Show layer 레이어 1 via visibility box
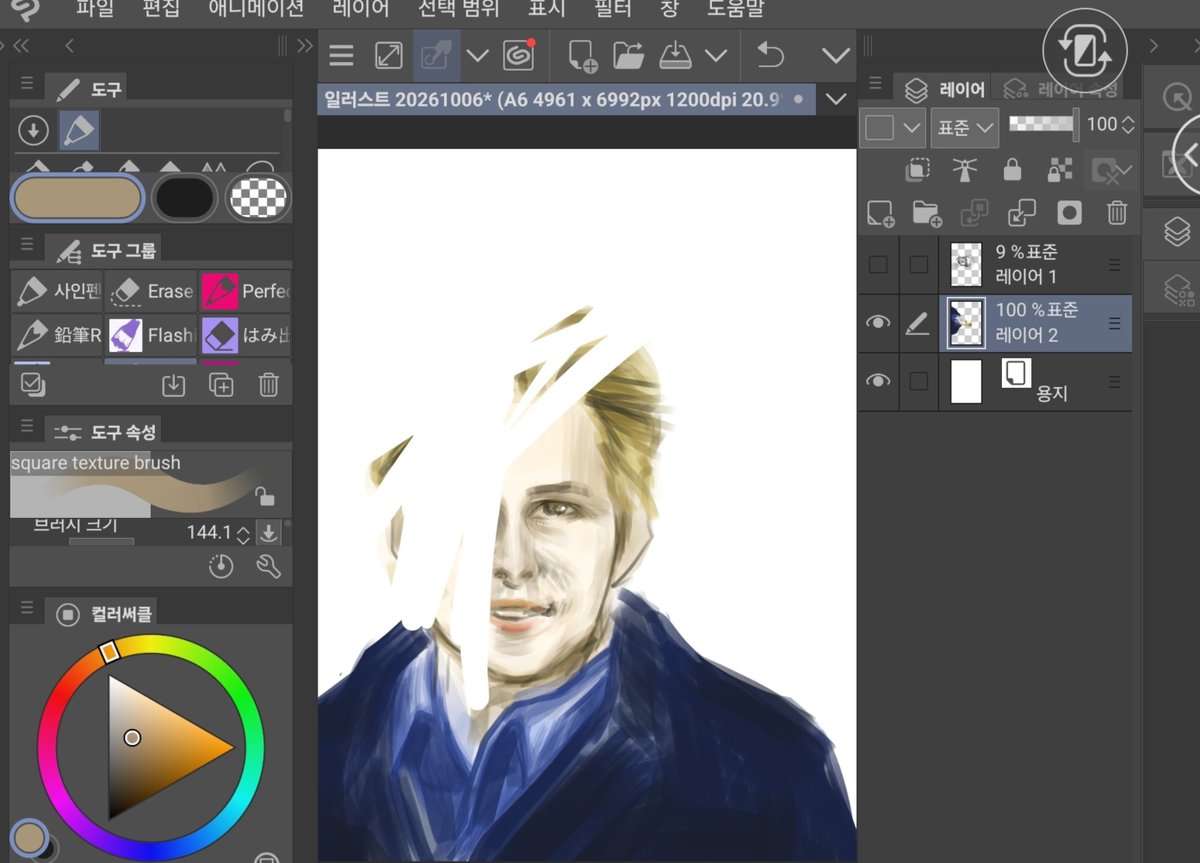Image resolution: width=1200 pixels, height=863 pixels. click(x=878, y=265)
